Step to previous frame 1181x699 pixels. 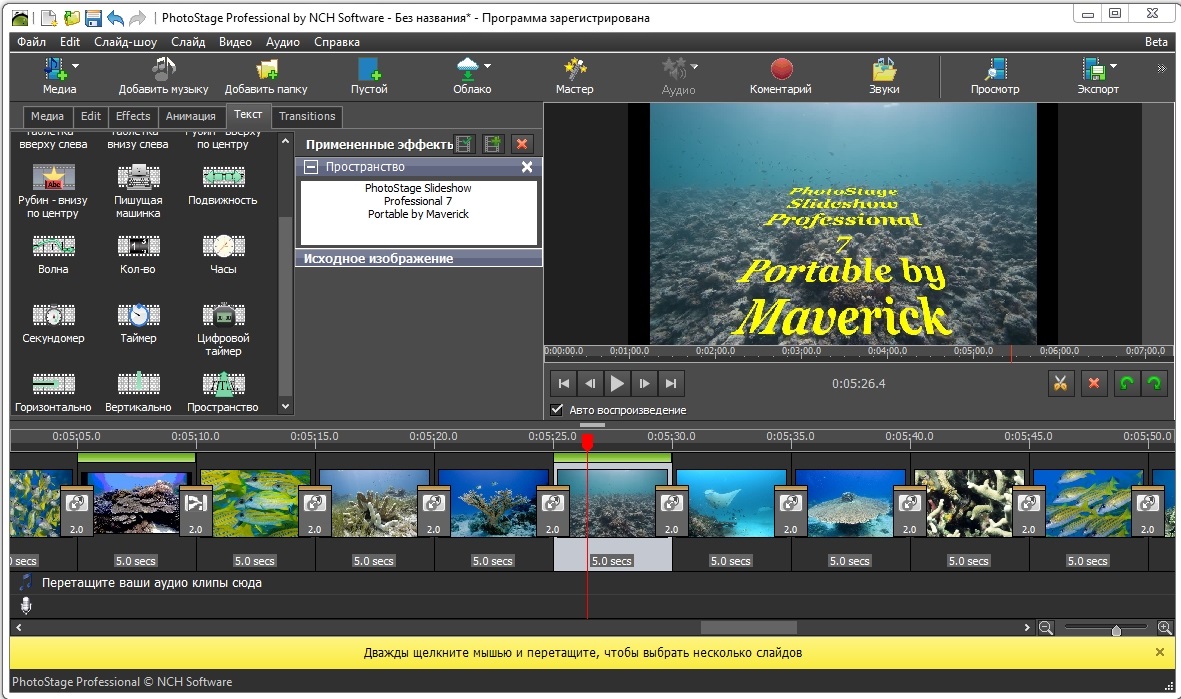[590, 383]
